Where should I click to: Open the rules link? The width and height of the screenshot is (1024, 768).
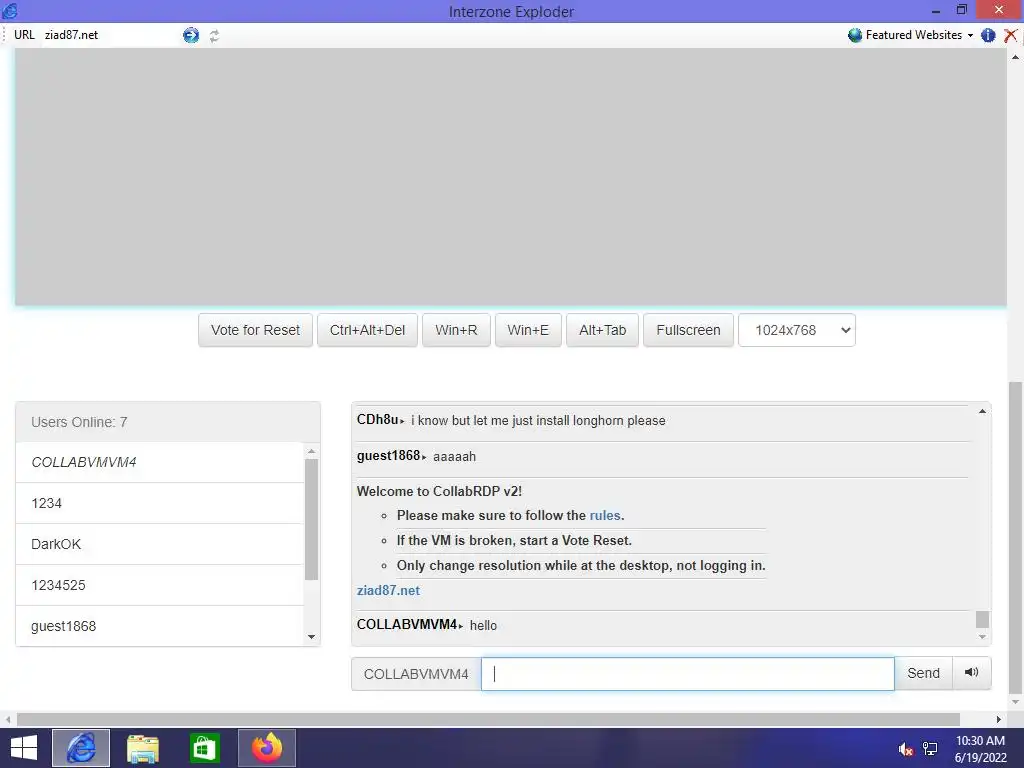[x=605, y=515]
